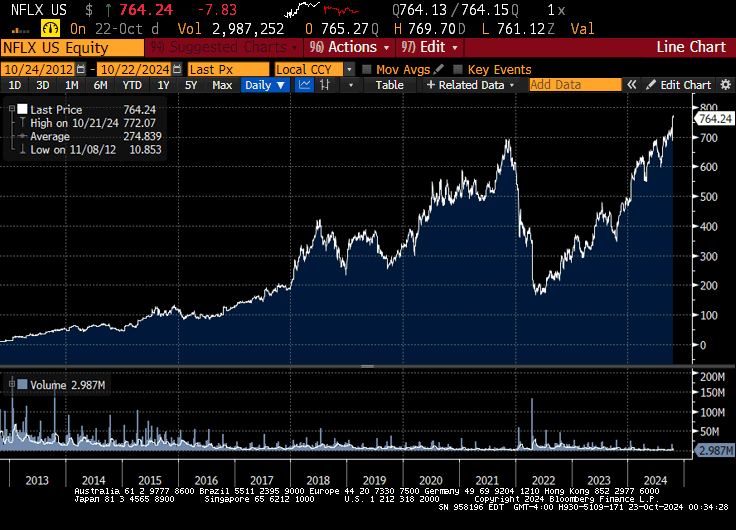Click the pencil icon next to Mov Avgs
The height and width of the screenshot is (530, 736).
point(439,69)
